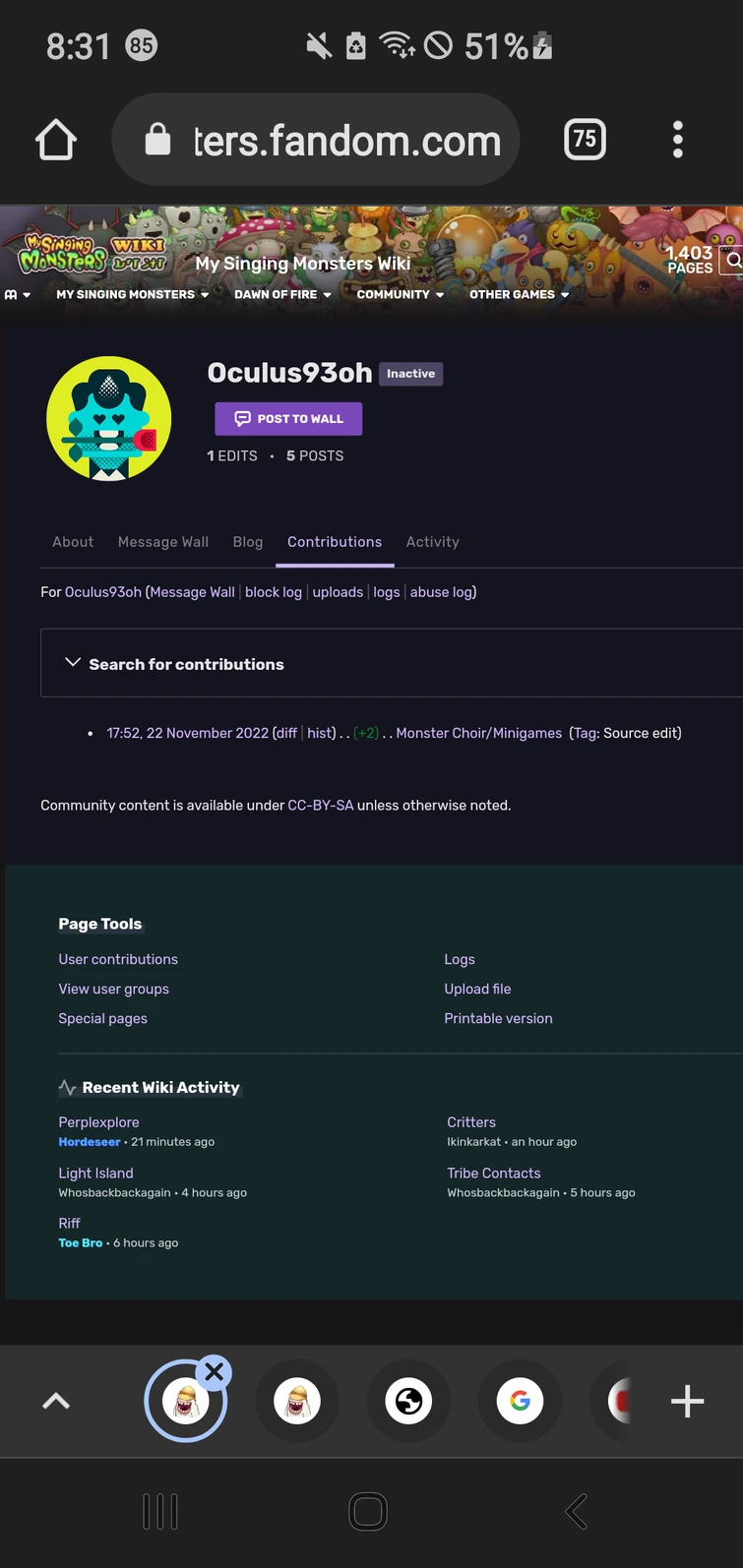Open the Dawn of Fire dropdown
The image size is (743, 1568).
pyautogui.click(x=282, y=294)
